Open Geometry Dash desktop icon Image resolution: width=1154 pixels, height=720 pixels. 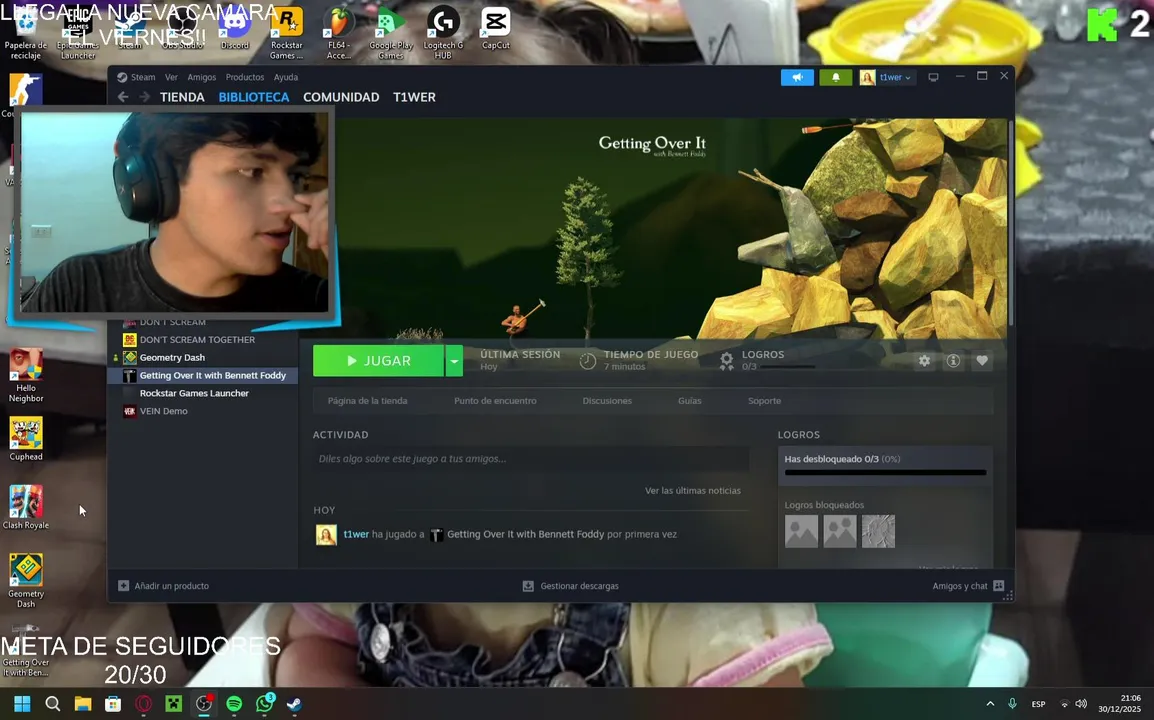point(26,581)
